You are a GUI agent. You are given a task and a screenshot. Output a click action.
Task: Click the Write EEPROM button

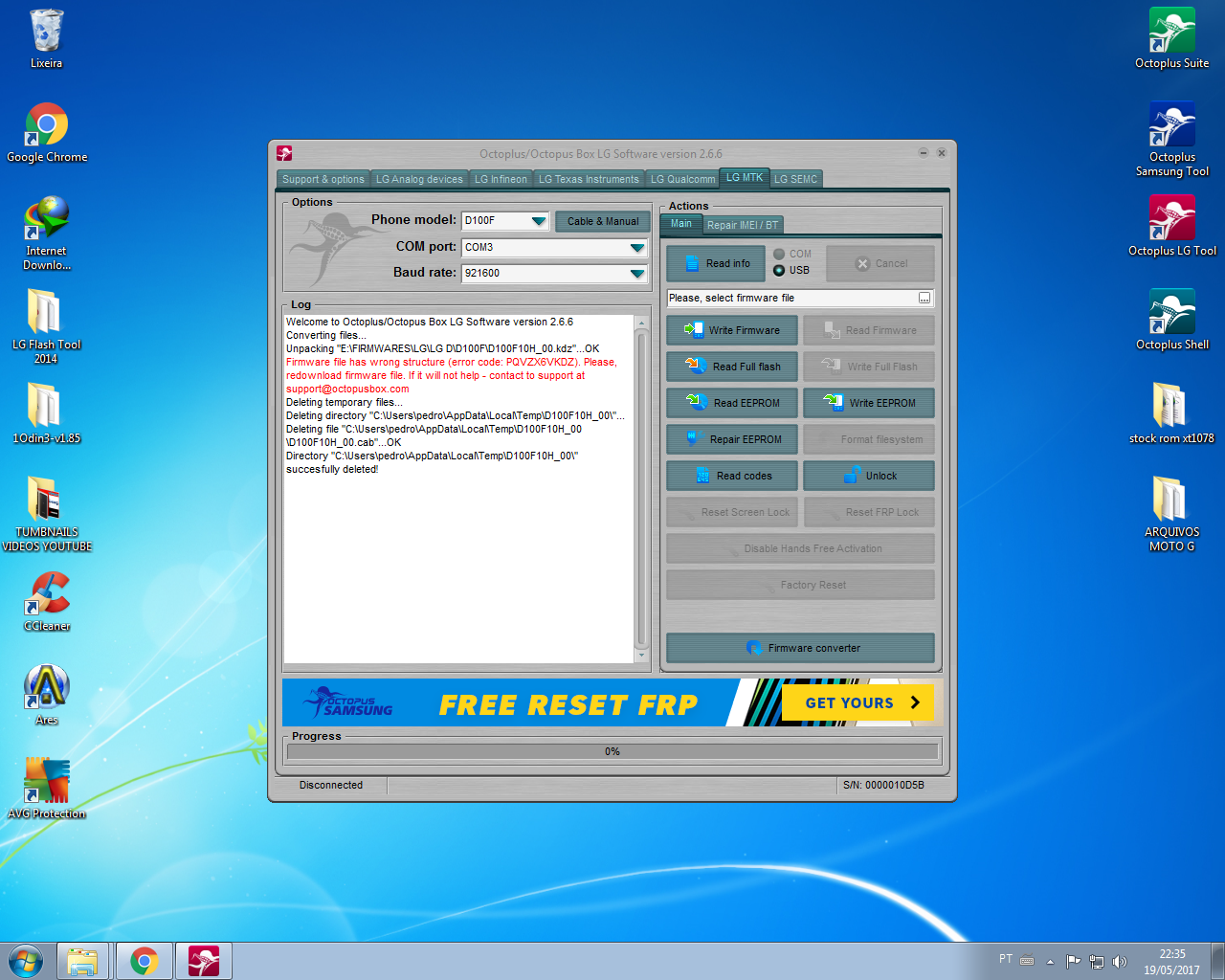(869, 403)
